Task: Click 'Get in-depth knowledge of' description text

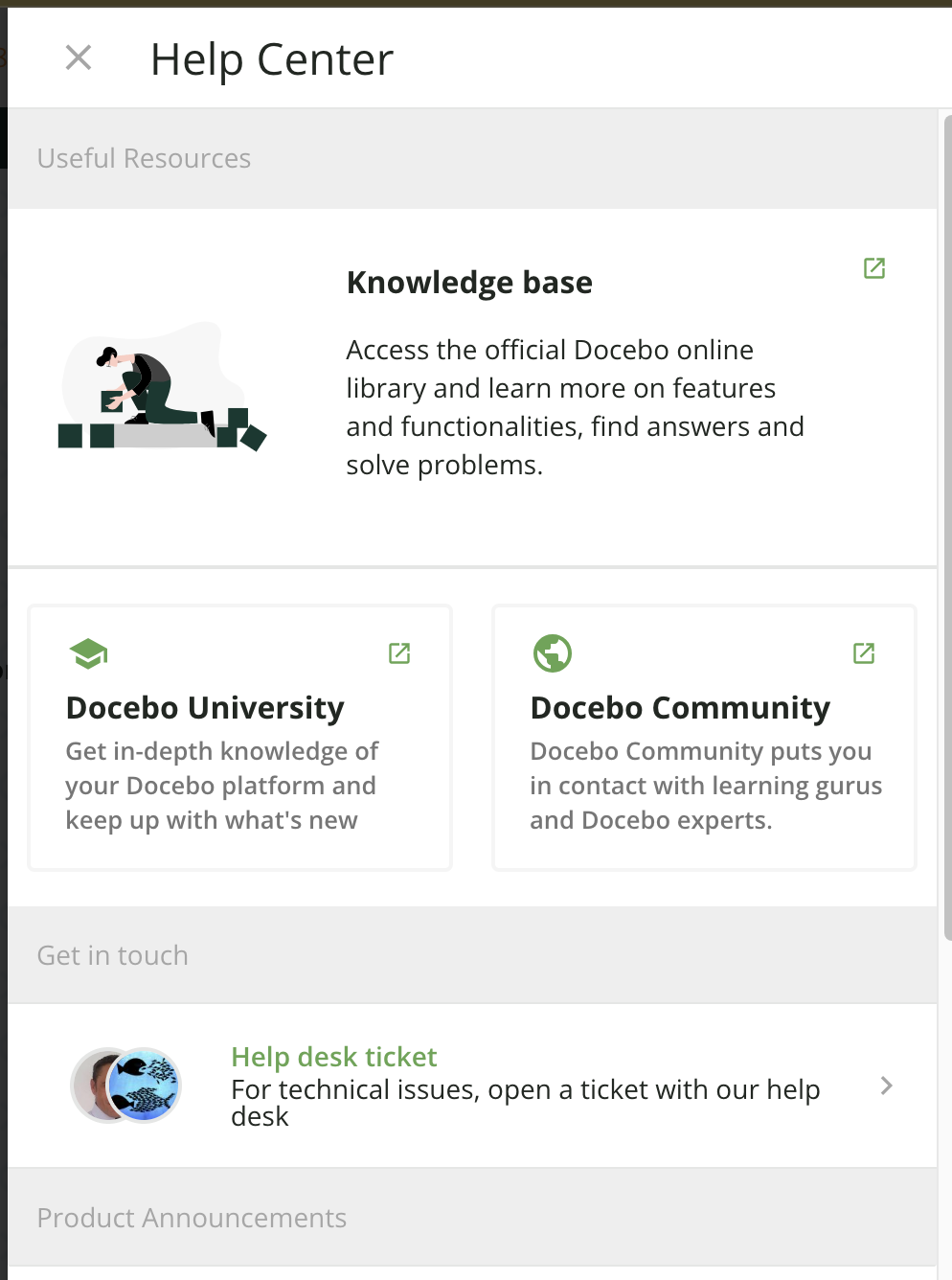Action: pos(222,786)
